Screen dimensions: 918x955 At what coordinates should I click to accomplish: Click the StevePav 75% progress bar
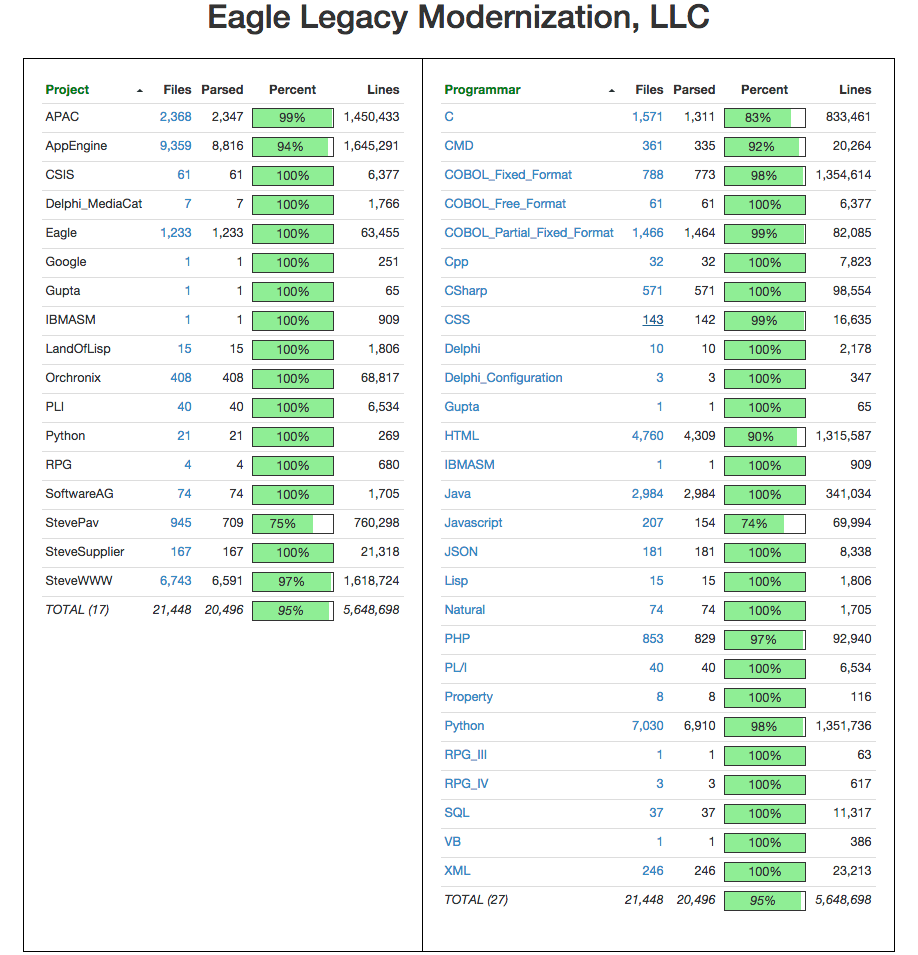click(x=292, y=523)
